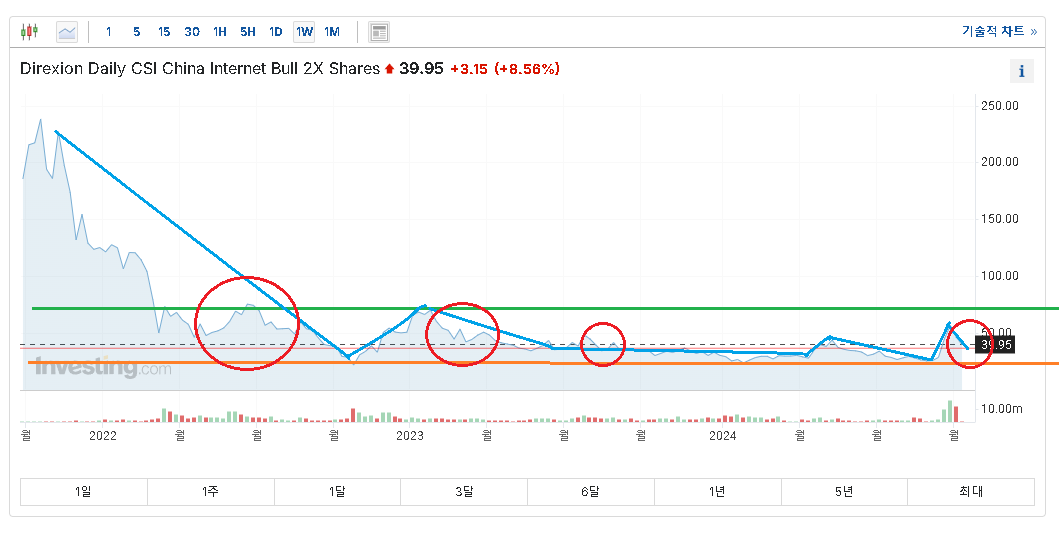Select the 1D interval
Screen dimensions: 1059x533
pos(276,32)
